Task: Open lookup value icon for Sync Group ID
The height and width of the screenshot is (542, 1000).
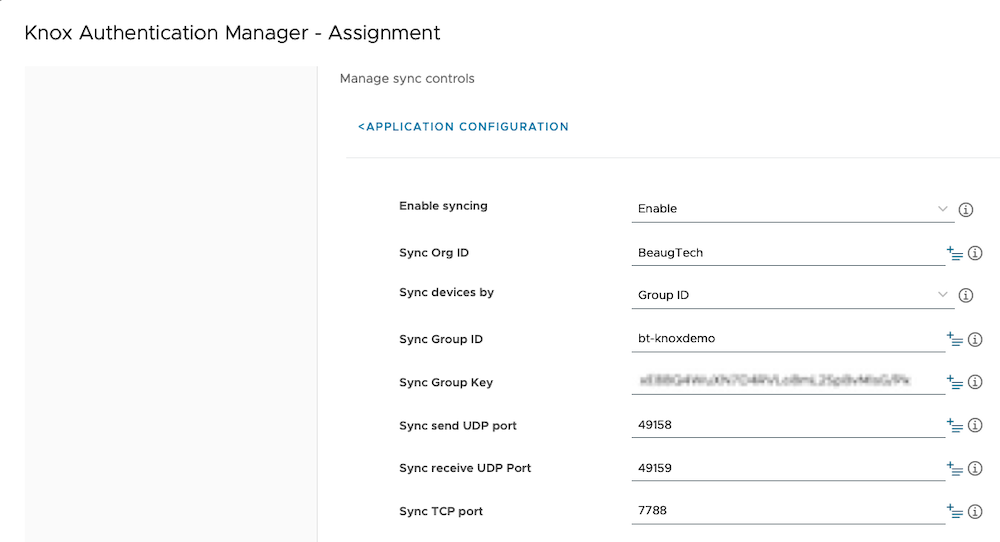Action: pyautogui.click(x=954, y=340)
